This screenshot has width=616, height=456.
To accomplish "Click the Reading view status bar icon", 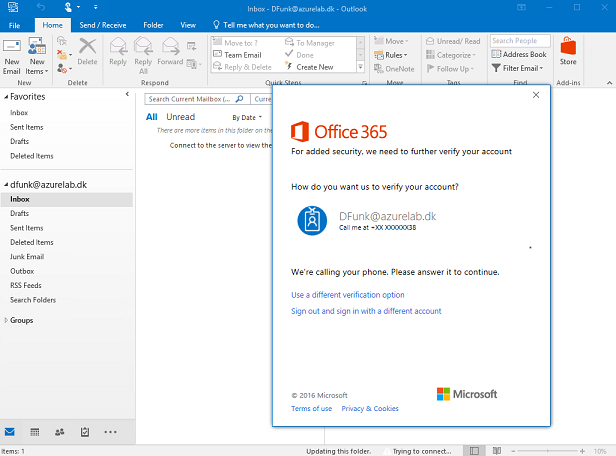I will coord(497,451).
